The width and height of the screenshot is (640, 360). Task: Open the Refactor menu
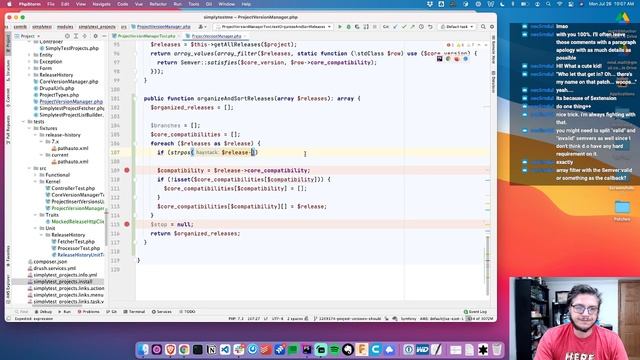(158, 4)
